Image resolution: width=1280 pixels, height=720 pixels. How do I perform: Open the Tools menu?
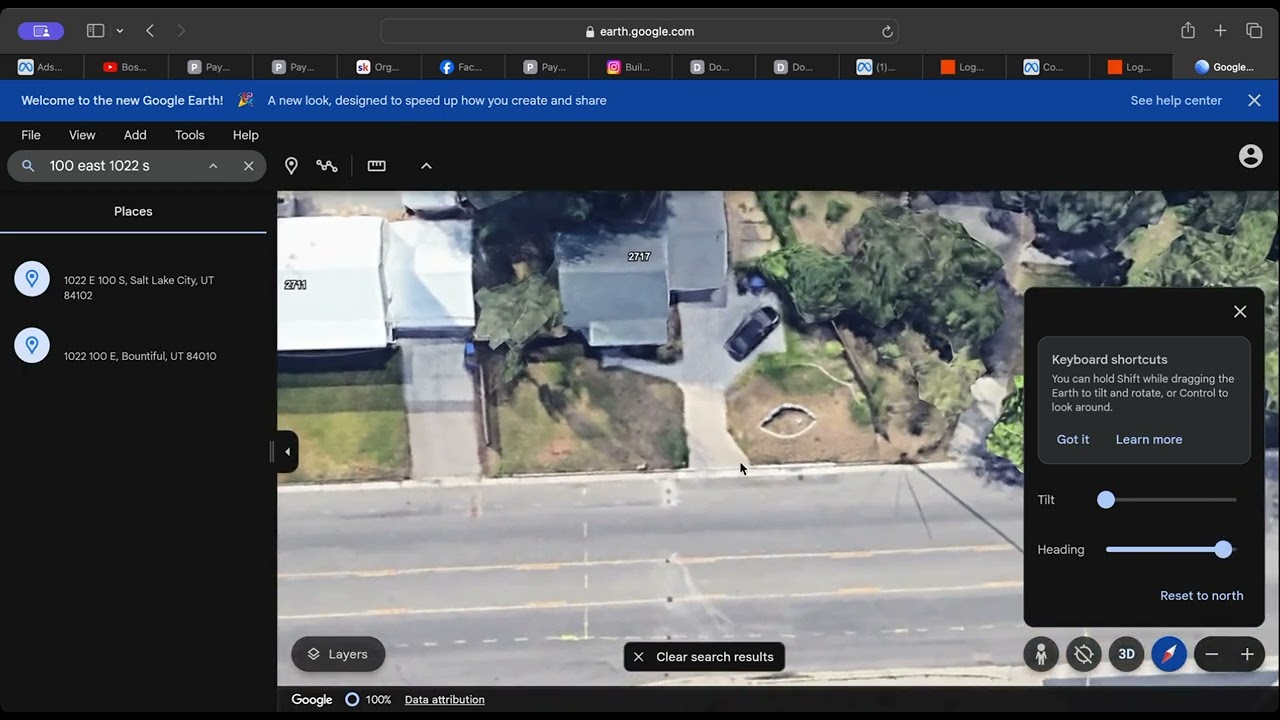[x=190, y=135]
